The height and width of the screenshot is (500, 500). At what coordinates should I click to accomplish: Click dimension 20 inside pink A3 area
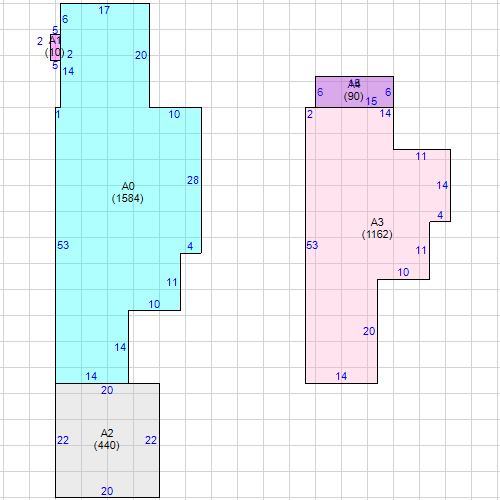point(369,331)
